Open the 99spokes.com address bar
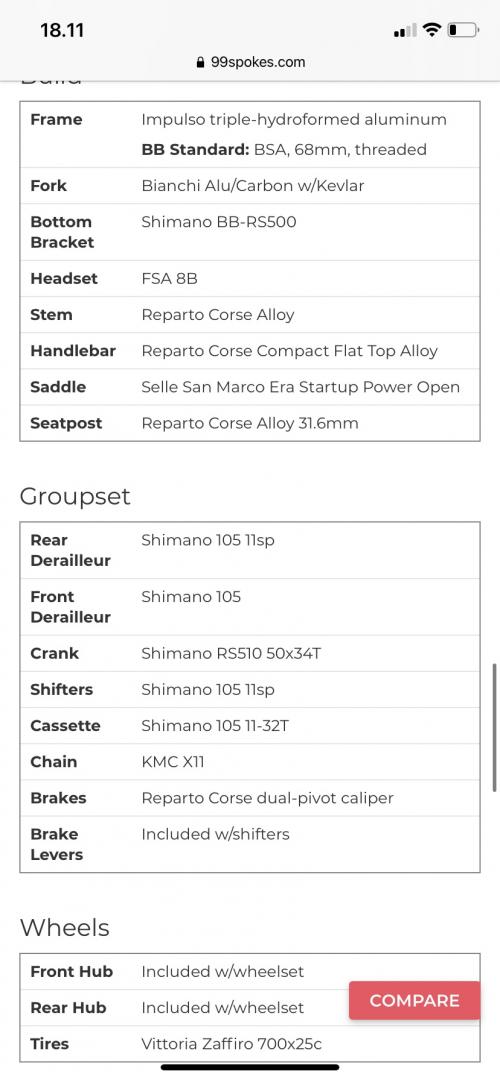This screenshot has width=500, height=1080. (x=251, y=62)
